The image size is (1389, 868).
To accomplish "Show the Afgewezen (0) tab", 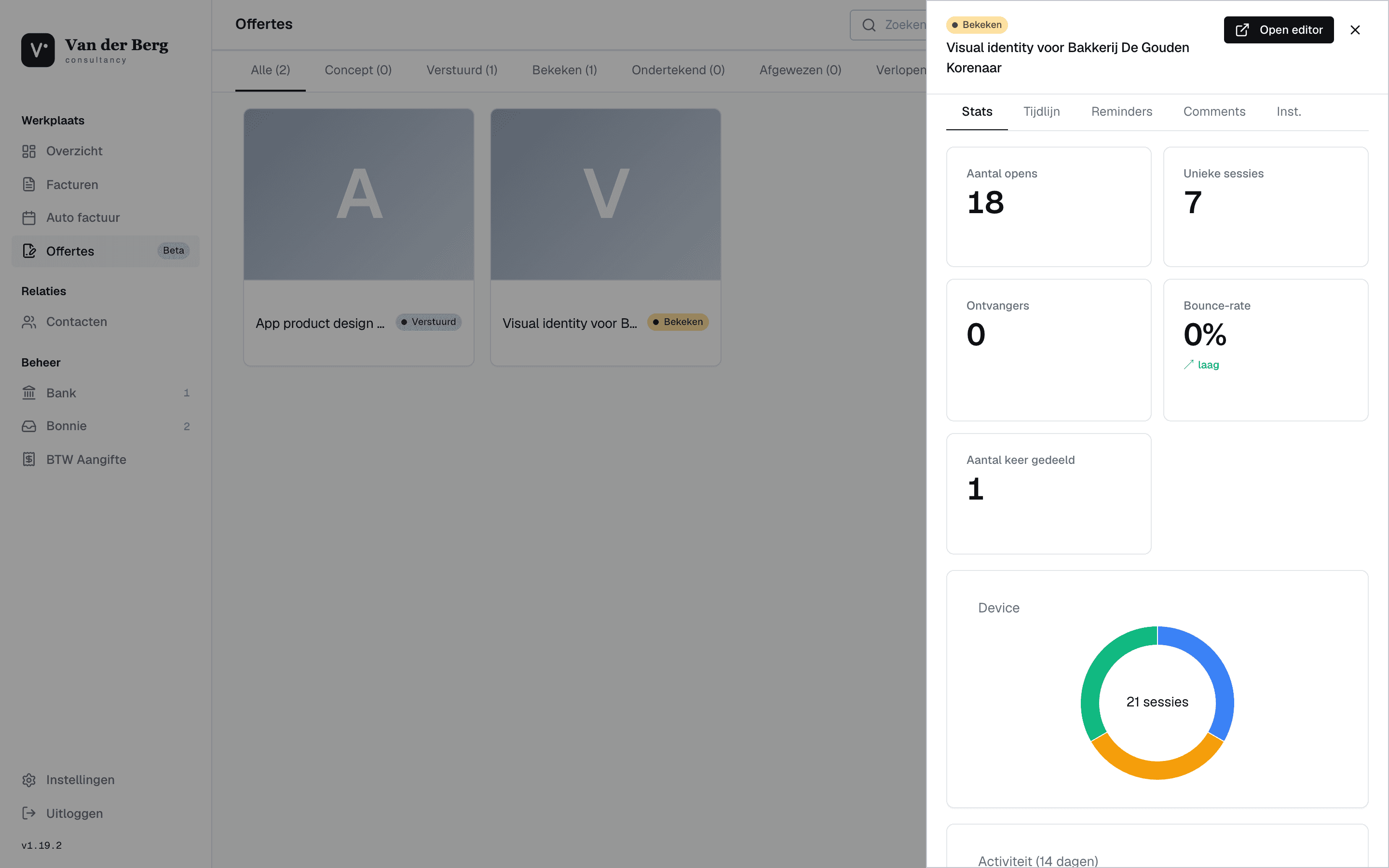I will pyautogui.click(x=801, y=70).
